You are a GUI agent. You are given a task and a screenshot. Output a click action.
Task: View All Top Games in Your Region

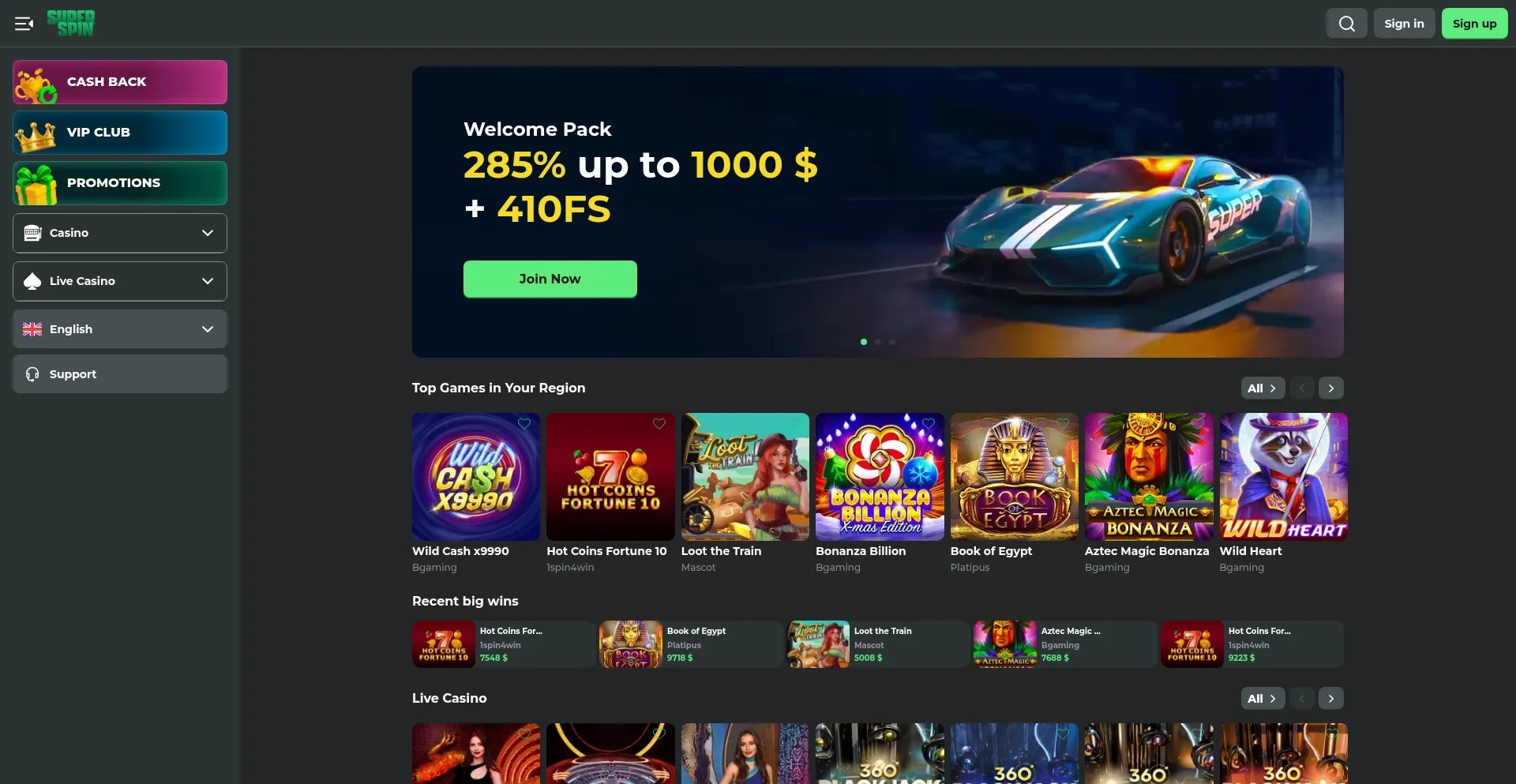pyautogui.click(x=1263, y=388)
